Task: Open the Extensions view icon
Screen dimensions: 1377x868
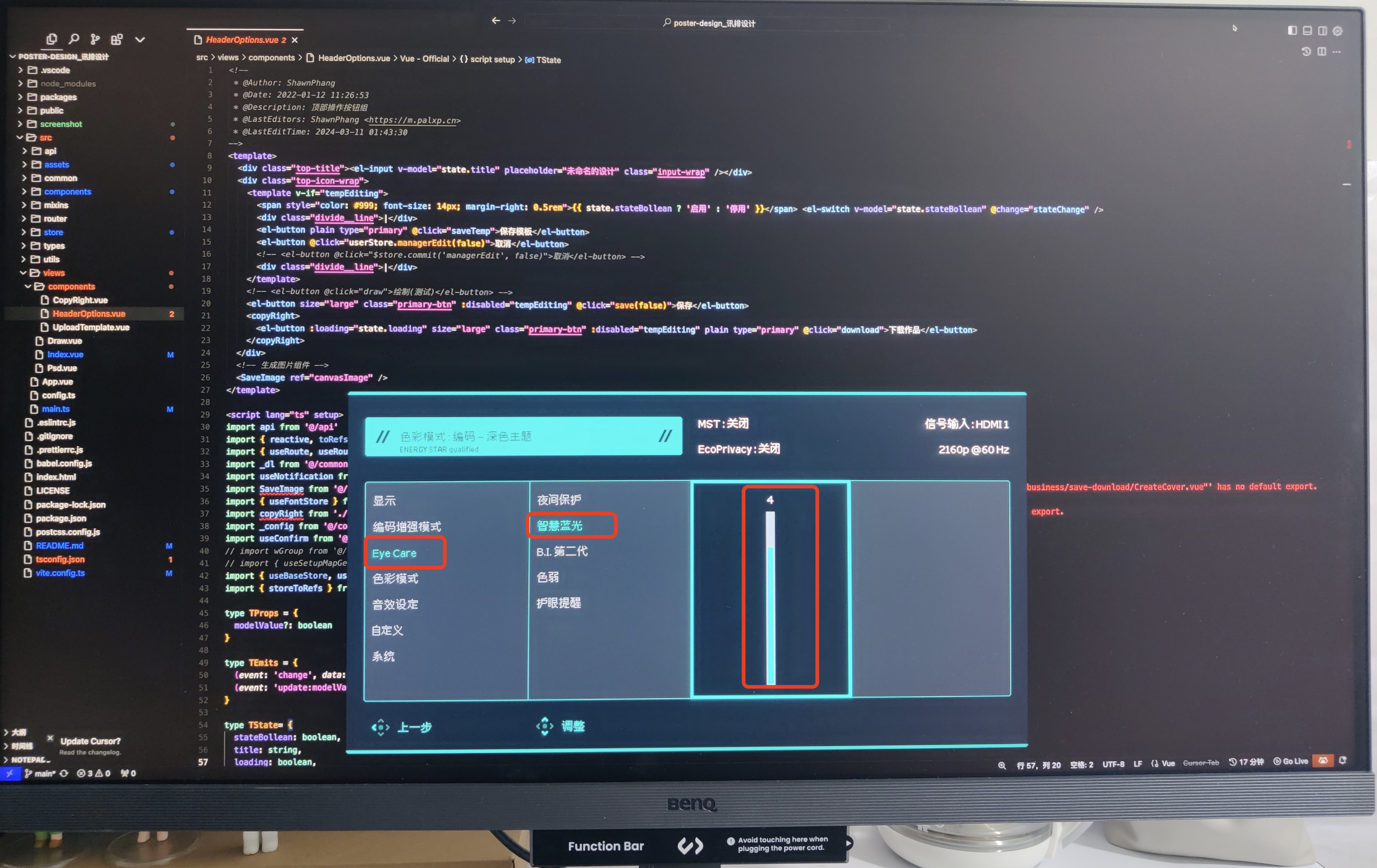Action: (117, 39)
